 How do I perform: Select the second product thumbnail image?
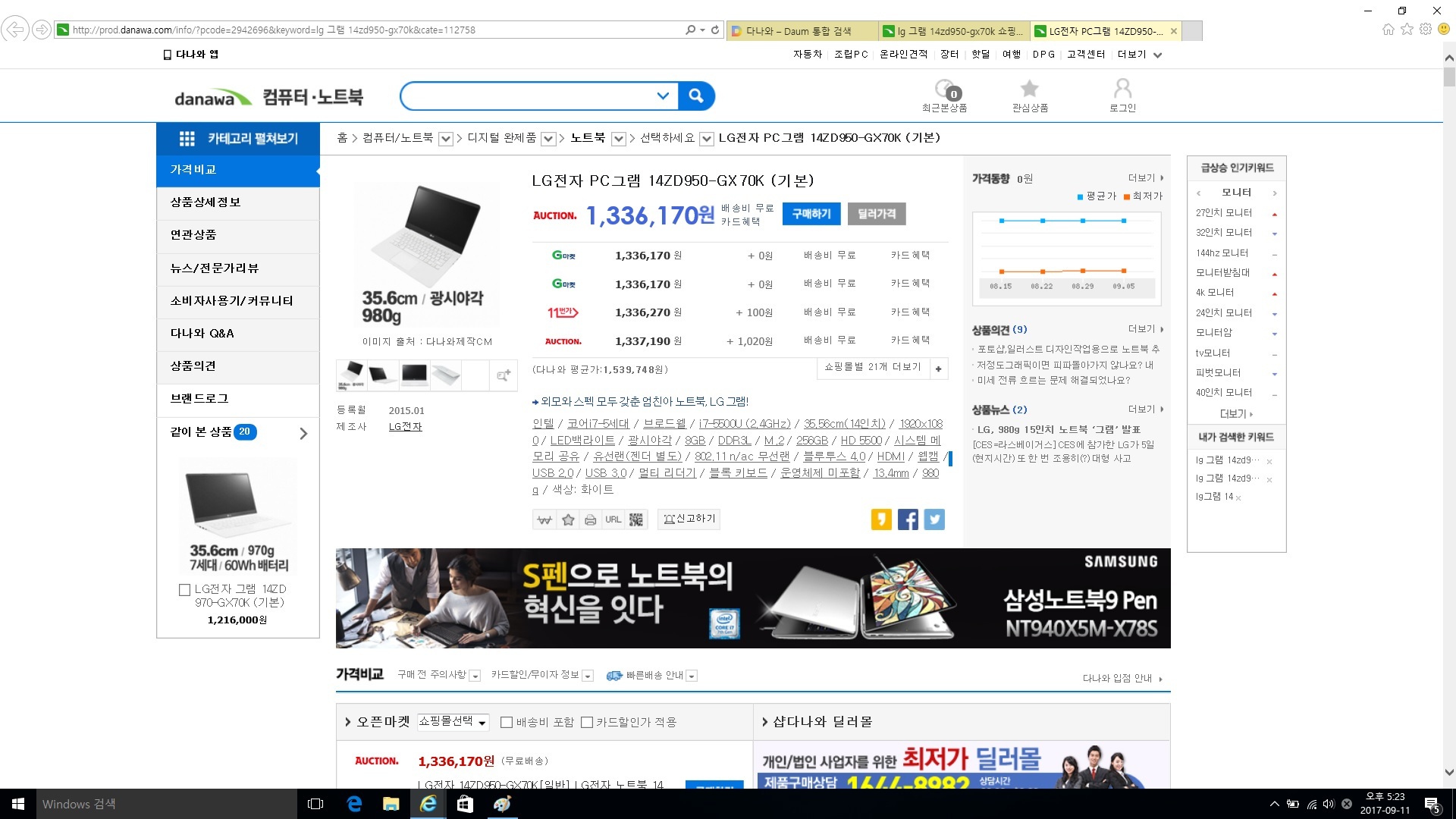tap(382, 375)
